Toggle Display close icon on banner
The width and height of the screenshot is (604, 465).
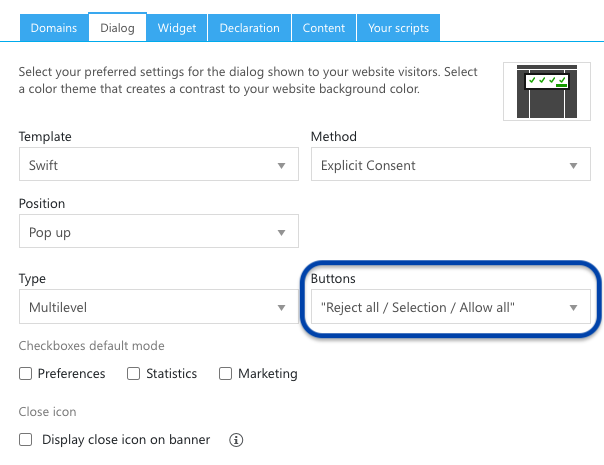(x=25, y=440)
